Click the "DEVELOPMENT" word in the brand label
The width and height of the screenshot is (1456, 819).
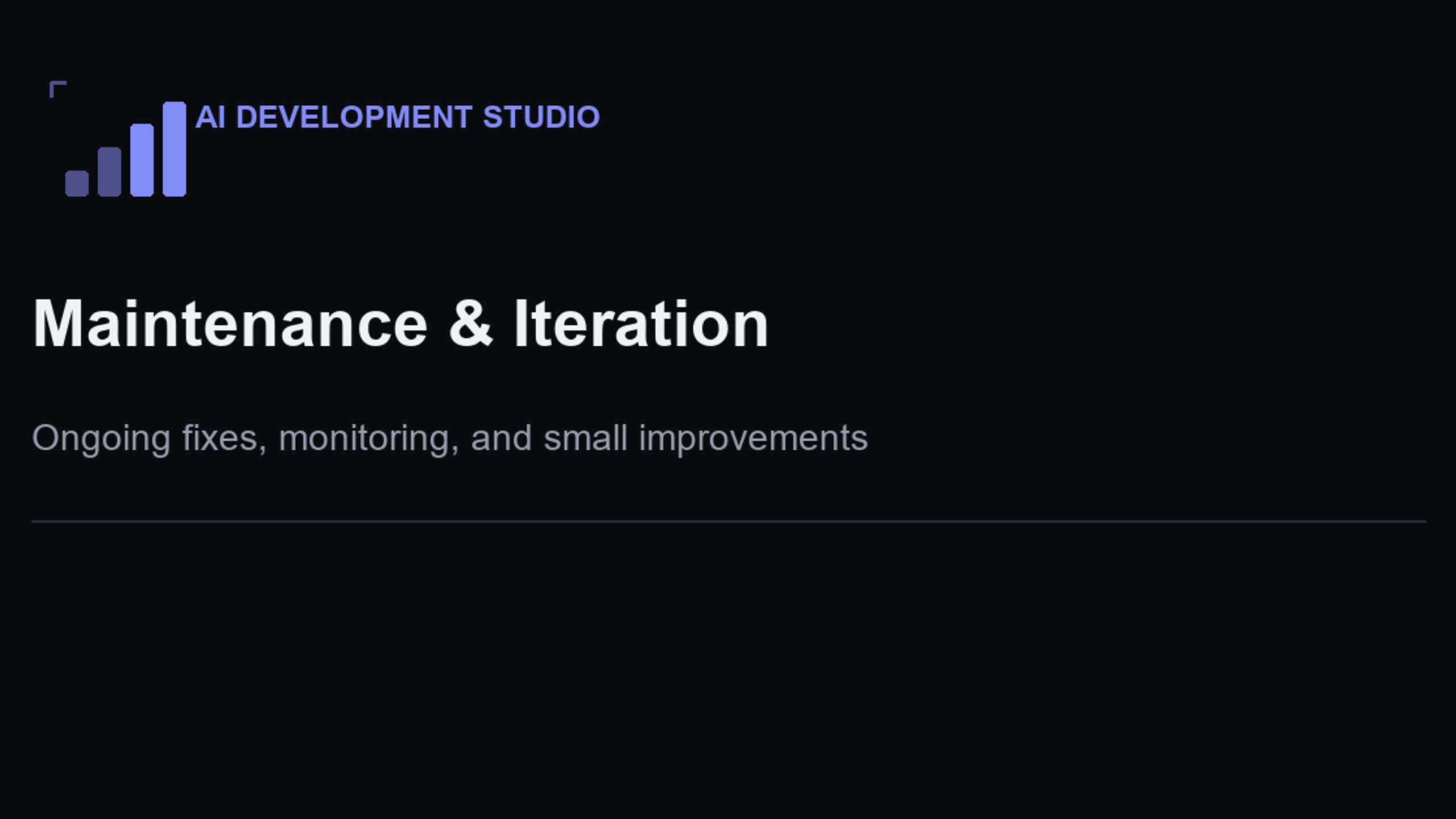(354, 117)
